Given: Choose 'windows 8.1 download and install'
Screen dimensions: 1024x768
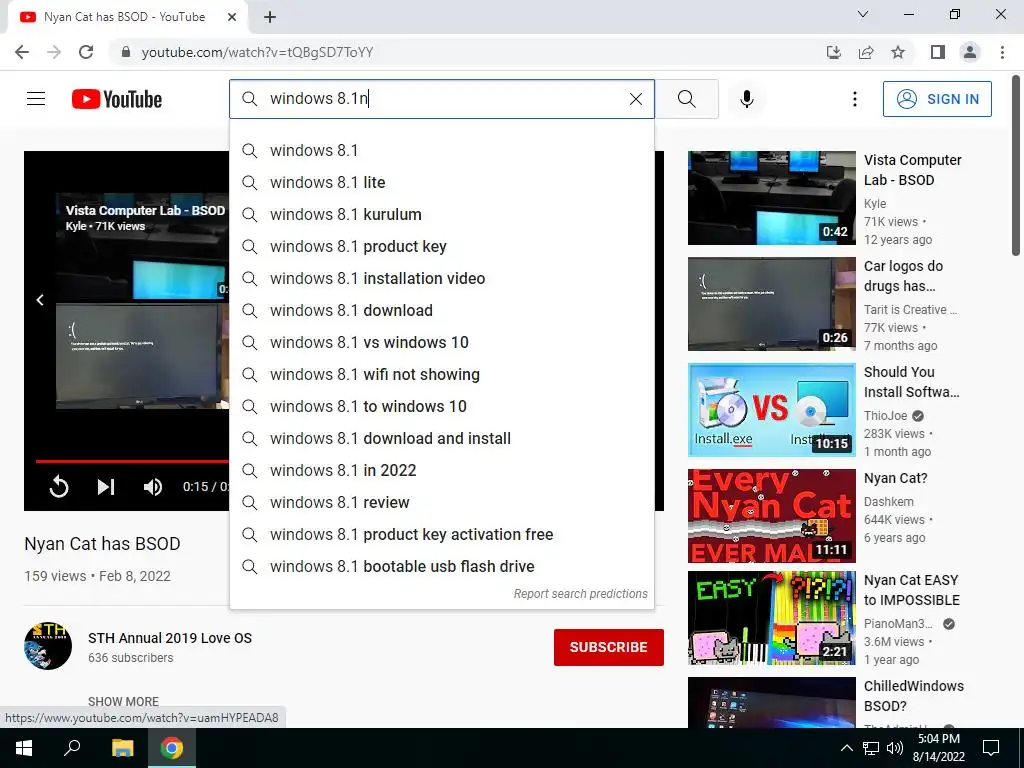Looking at the screenshot, I should click(x=441, y=438).
